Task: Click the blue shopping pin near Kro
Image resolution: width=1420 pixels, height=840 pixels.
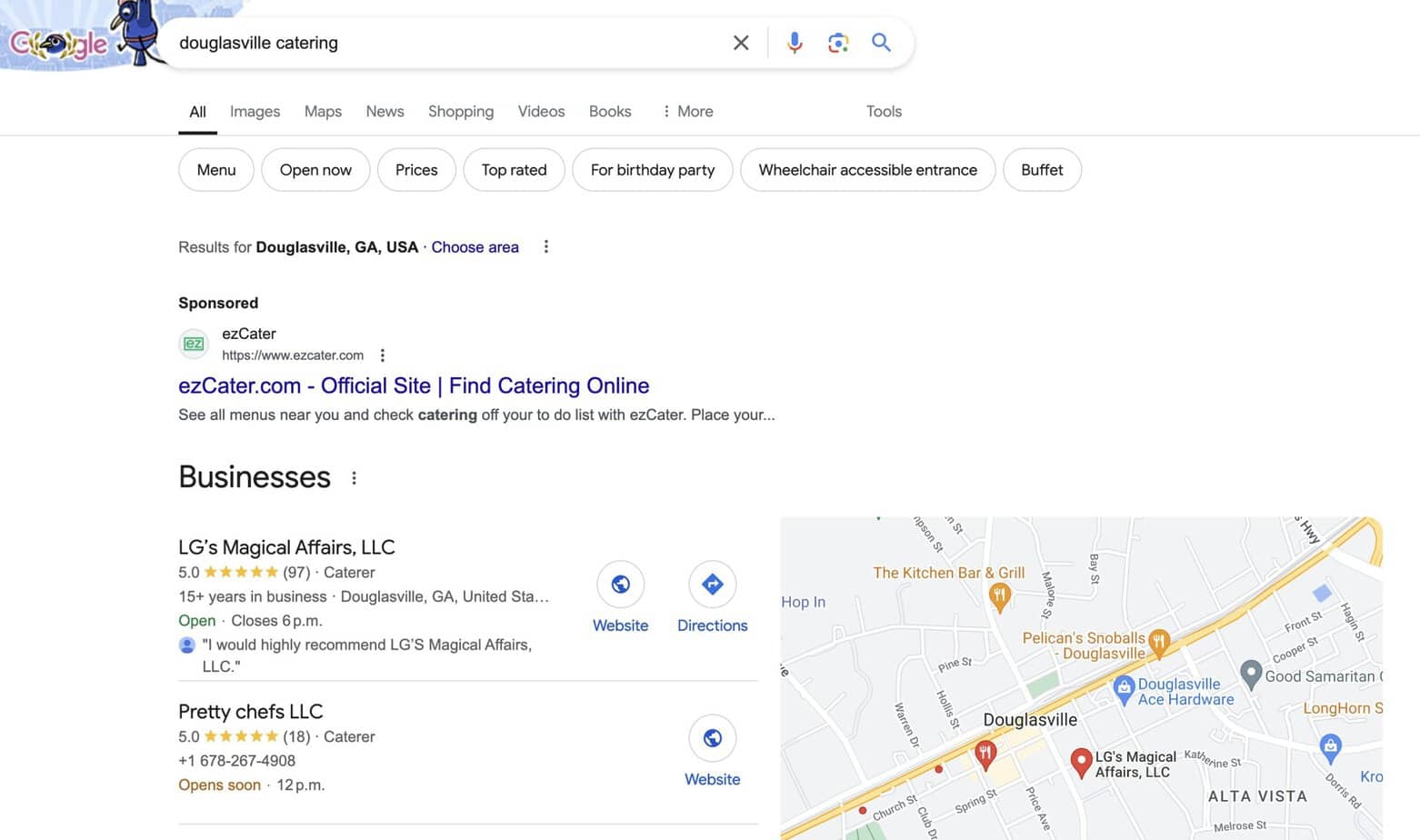Action: click(1331, 748)
